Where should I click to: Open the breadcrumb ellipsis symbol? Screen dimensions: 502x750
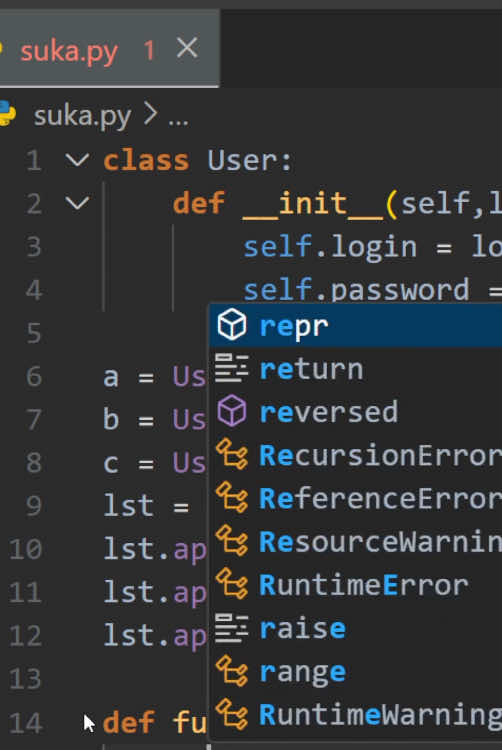pos(178,117)
